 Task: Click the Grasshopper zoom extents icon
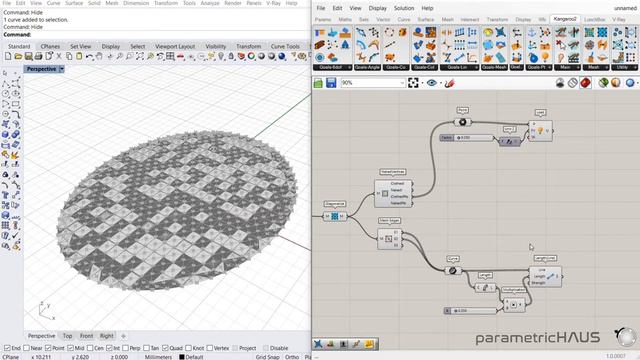coord(413,83)
